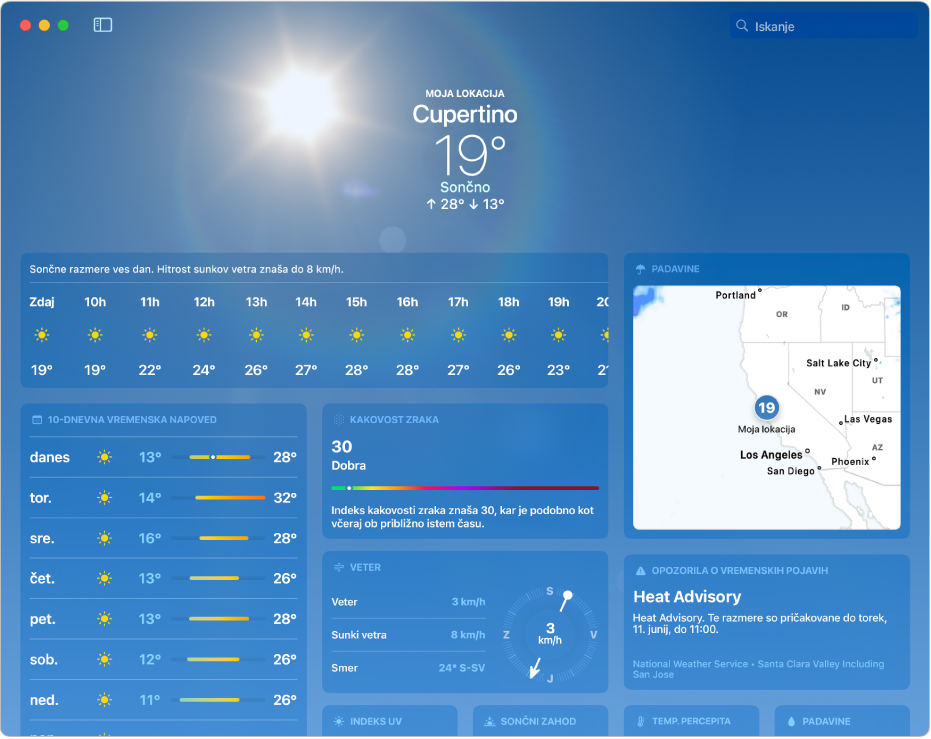This screenshot has height=739, width=931.
Task: Open the ned. forecast row
Action: tap(163, 700)
